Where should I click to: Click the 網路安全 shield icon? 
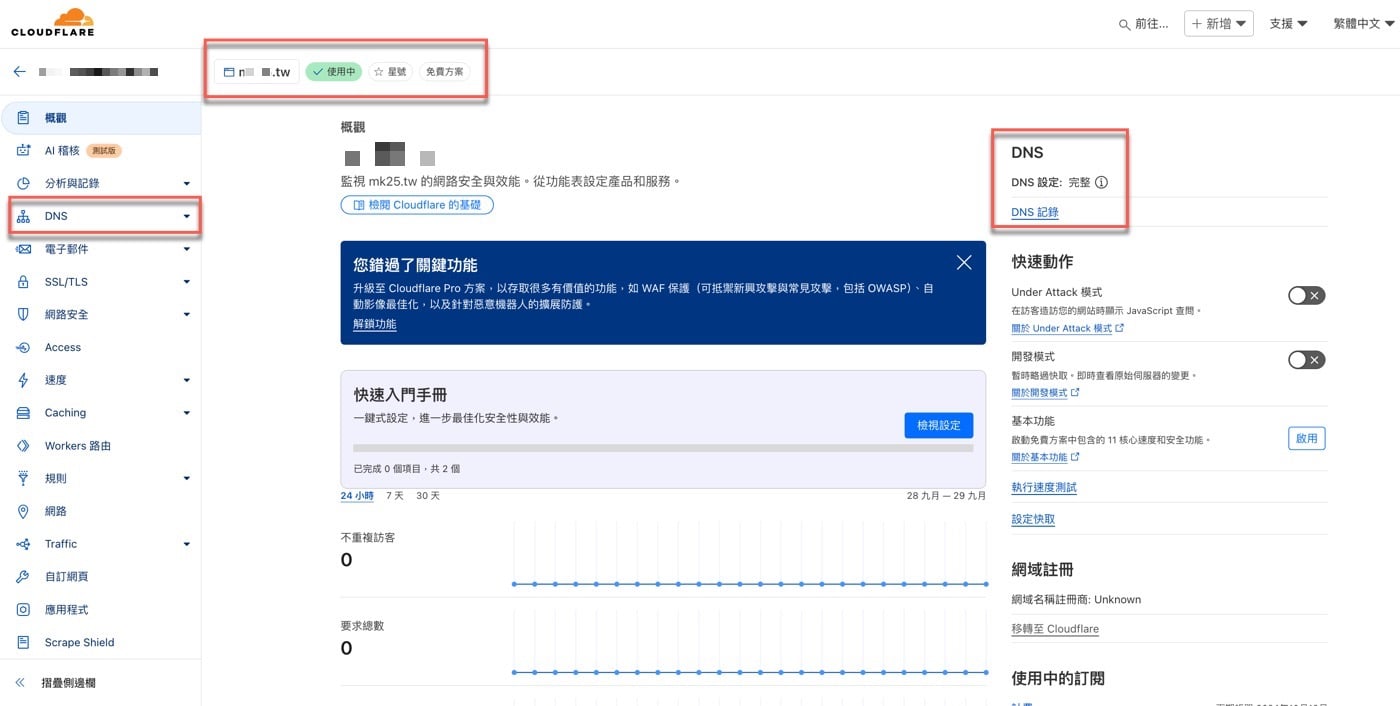coord(24,314)
